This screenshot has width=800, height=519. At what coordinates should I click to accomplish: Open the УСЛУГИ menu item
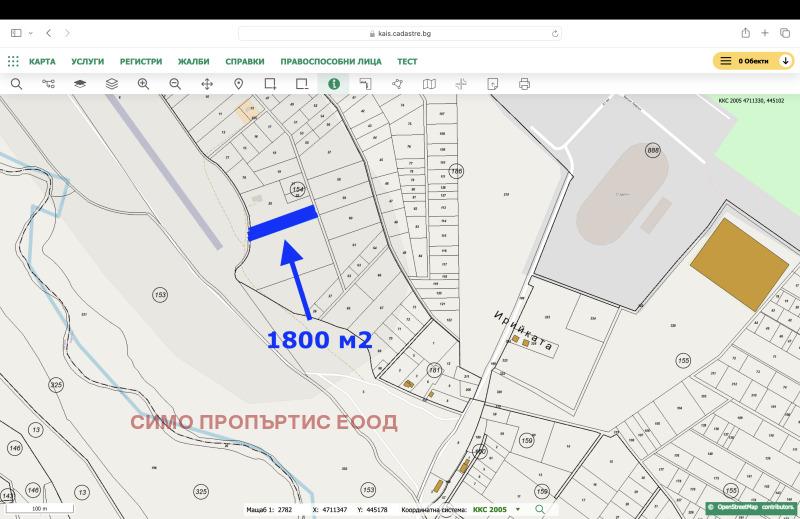click(88, 61)
